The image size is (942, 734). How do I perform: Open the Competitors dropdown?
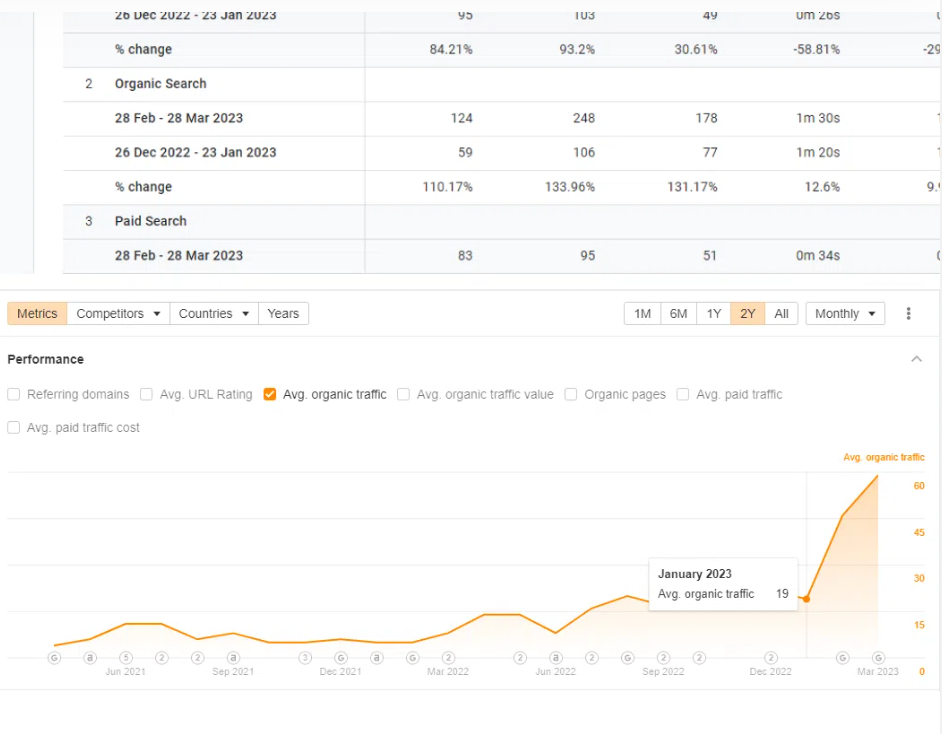point(117,313)
